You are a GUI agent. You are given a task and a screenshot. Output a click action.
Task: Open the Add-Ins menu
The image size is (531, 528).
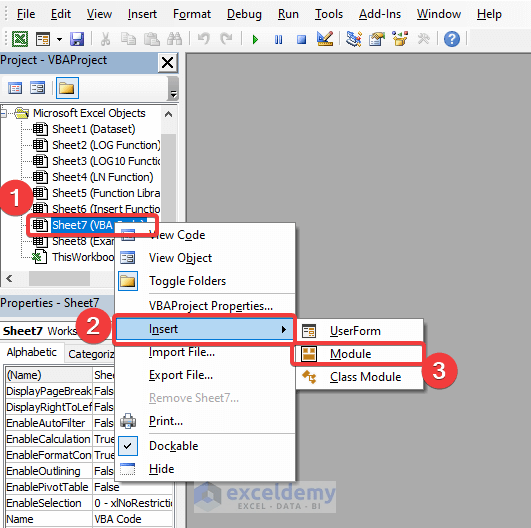pyautogui.click(x=380, y=14)
